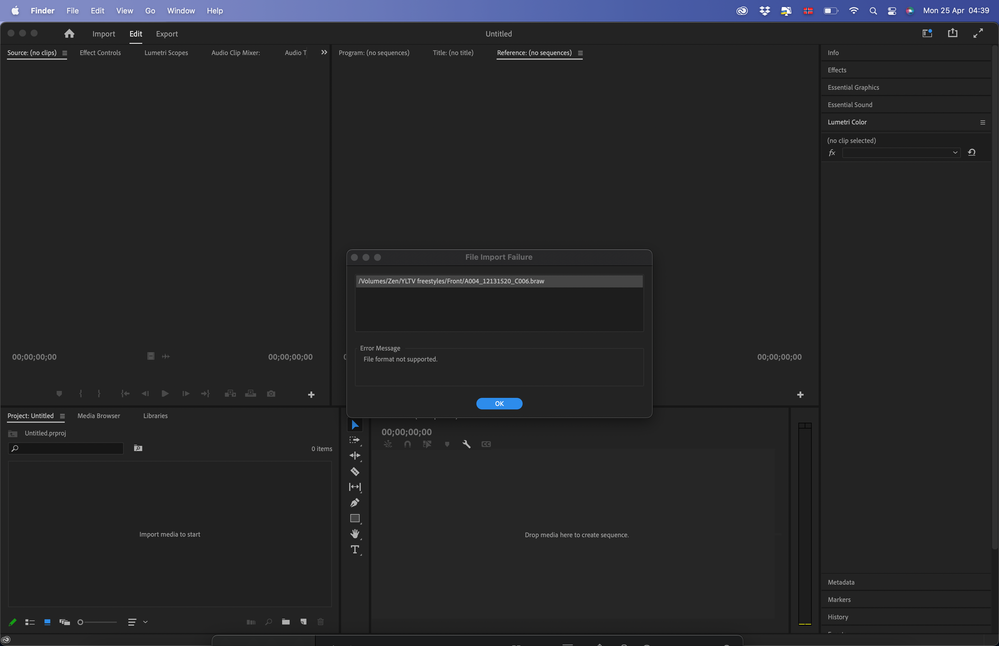The image size is (999, 646).
Task: Click the Insert button in Source monitor
Action: [x=230, y=394]
